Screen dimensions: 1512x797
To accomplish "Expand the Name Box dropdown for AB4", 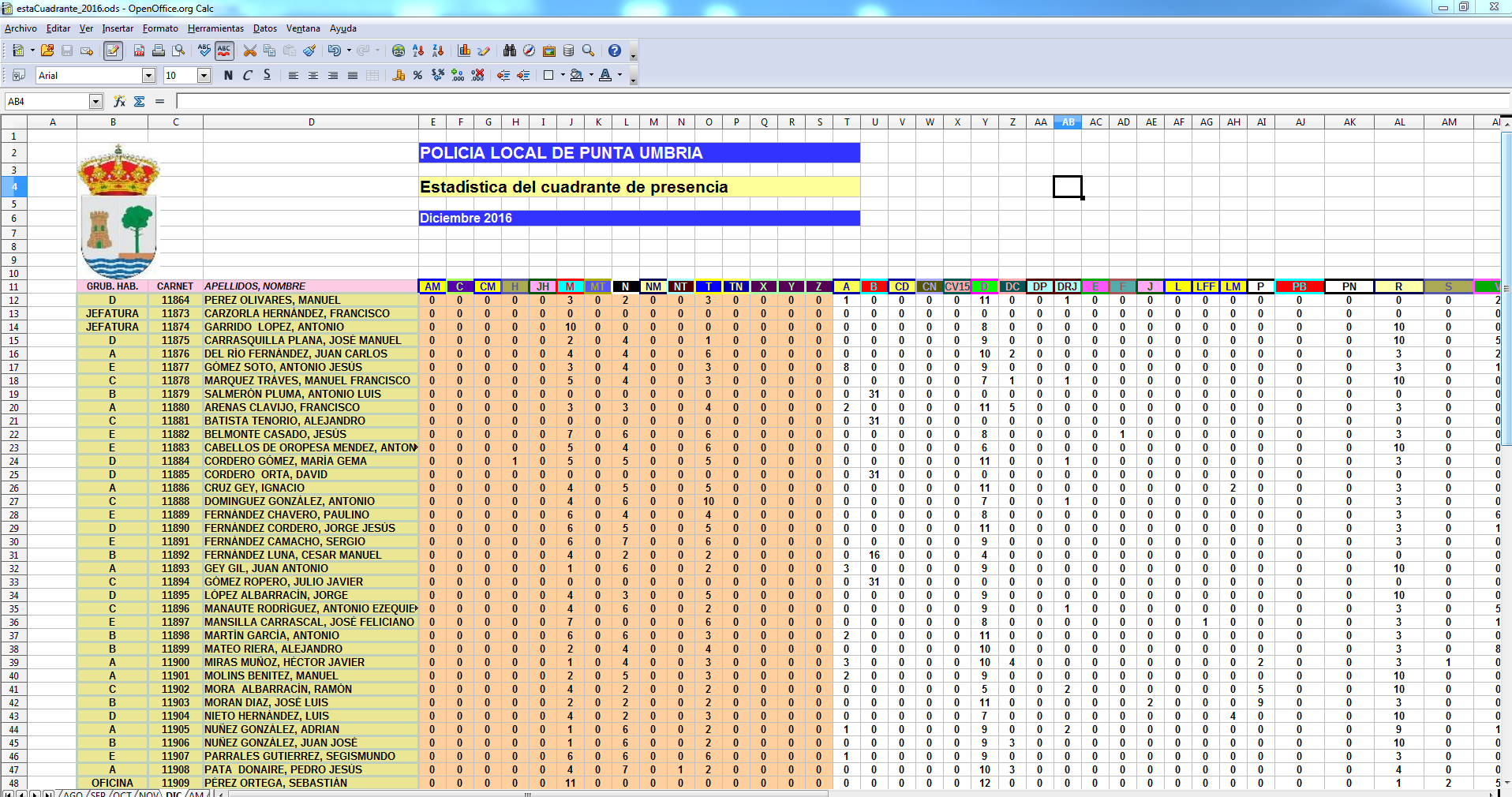I will pos(95,101).
